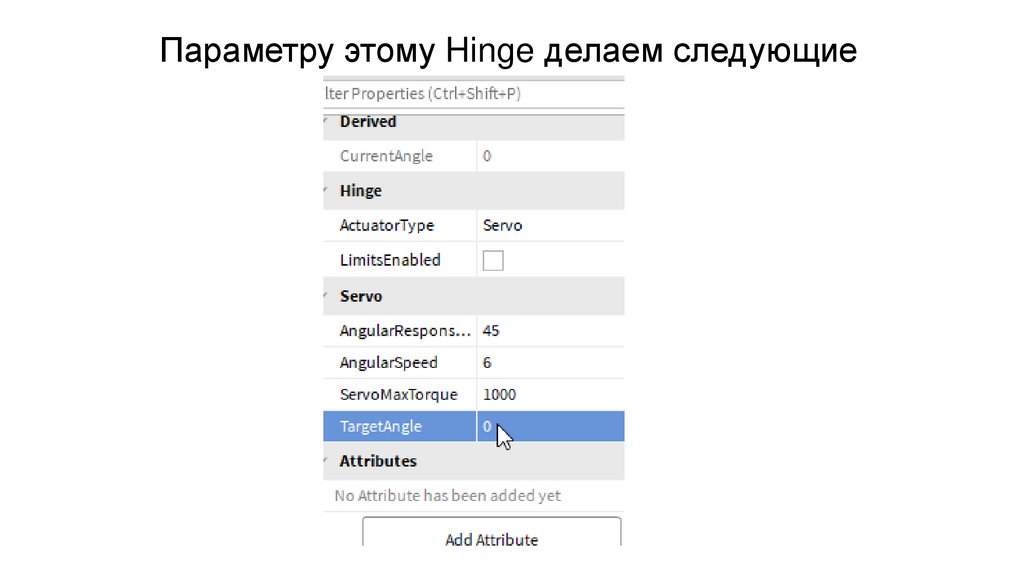Open the ActuatorType Servo dropdown
Screen dimensions: 1024x574
click(550, 225)
